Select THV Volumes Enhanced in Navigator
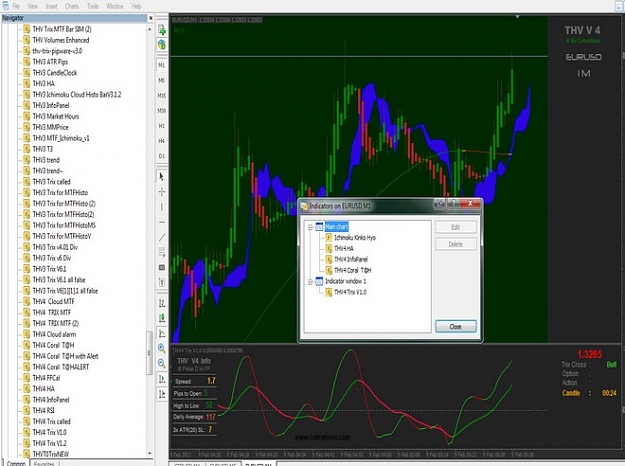Image resolution: width=625 pixels, height=466 pixels. (x=61, y=40)
